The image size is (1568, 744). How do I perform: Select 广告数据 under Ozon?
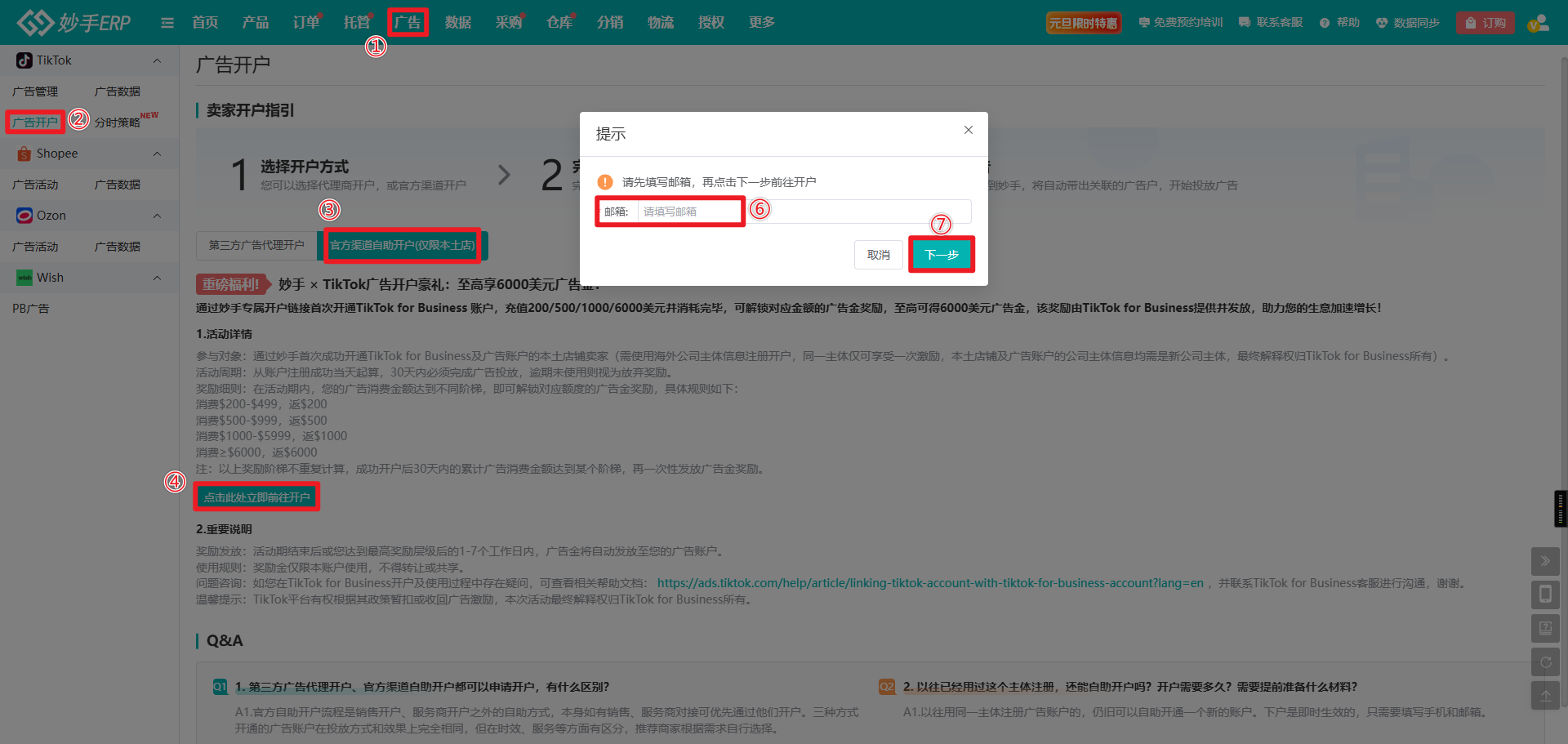tap(118, 247)
